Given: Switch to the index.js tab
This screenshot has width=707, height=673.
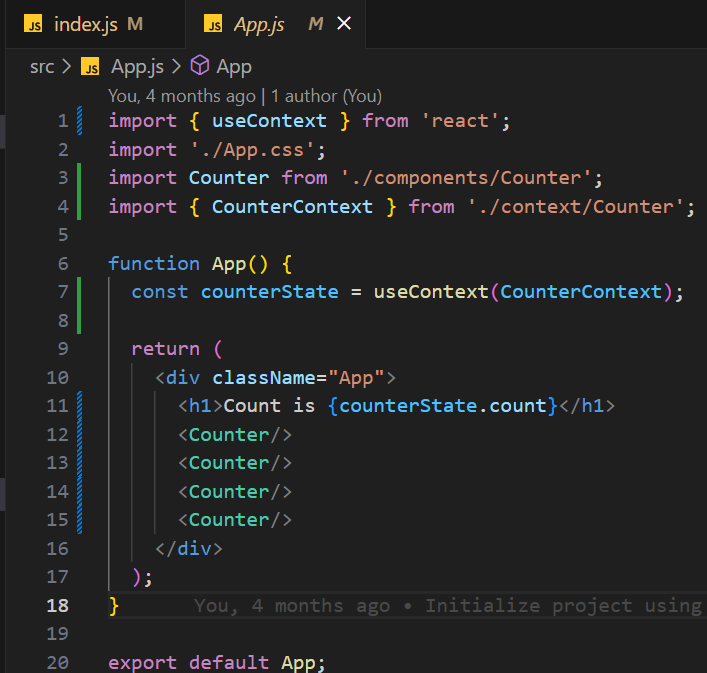Looking at the screenshot, I should (95, 24).
